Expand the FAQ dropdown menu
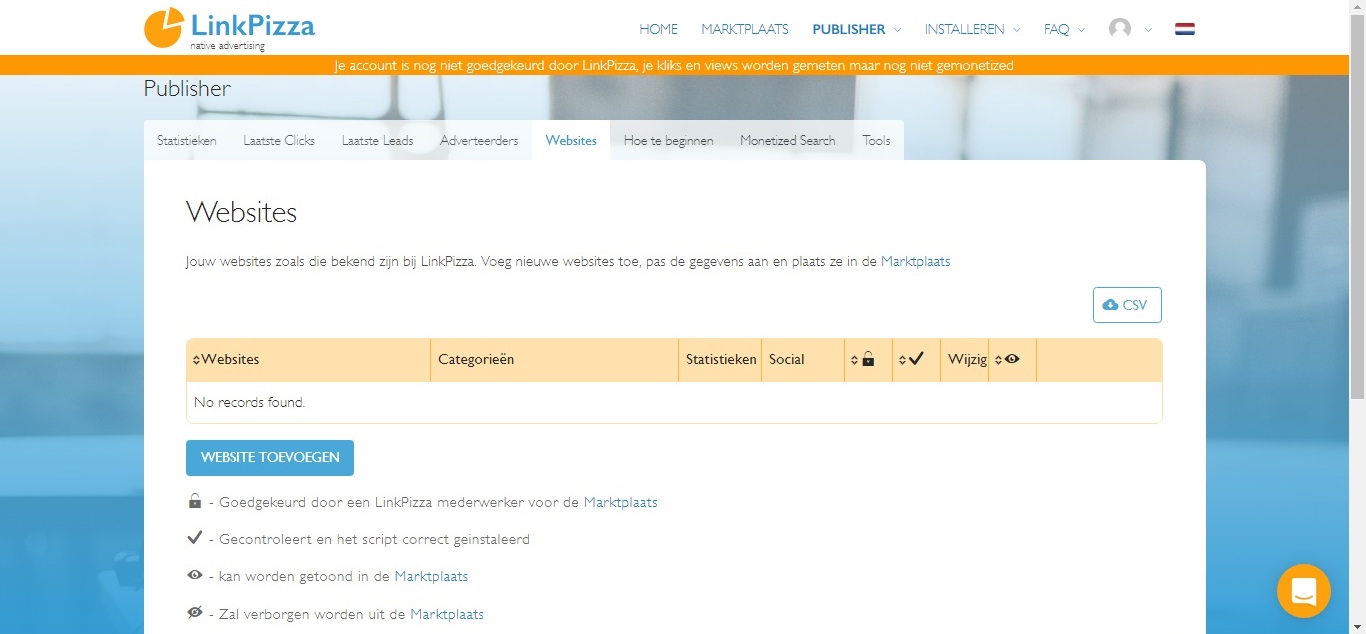This screenshot has height=634, width=1366. (x=1065, y=29)
